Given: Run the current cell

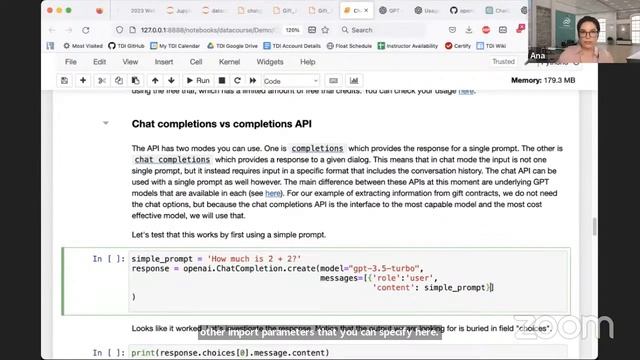Looking at the screenshot, I should pyautogui.click(x=198, y=81).
